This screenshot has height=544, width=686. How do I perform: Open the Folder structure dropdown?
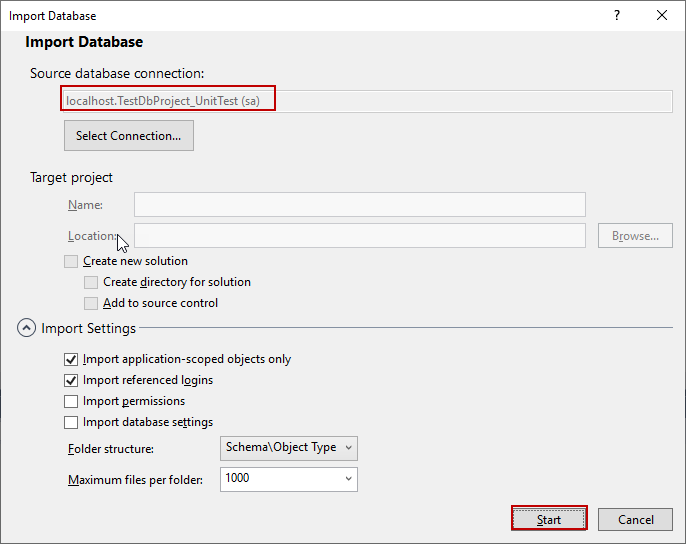[288, 448]
